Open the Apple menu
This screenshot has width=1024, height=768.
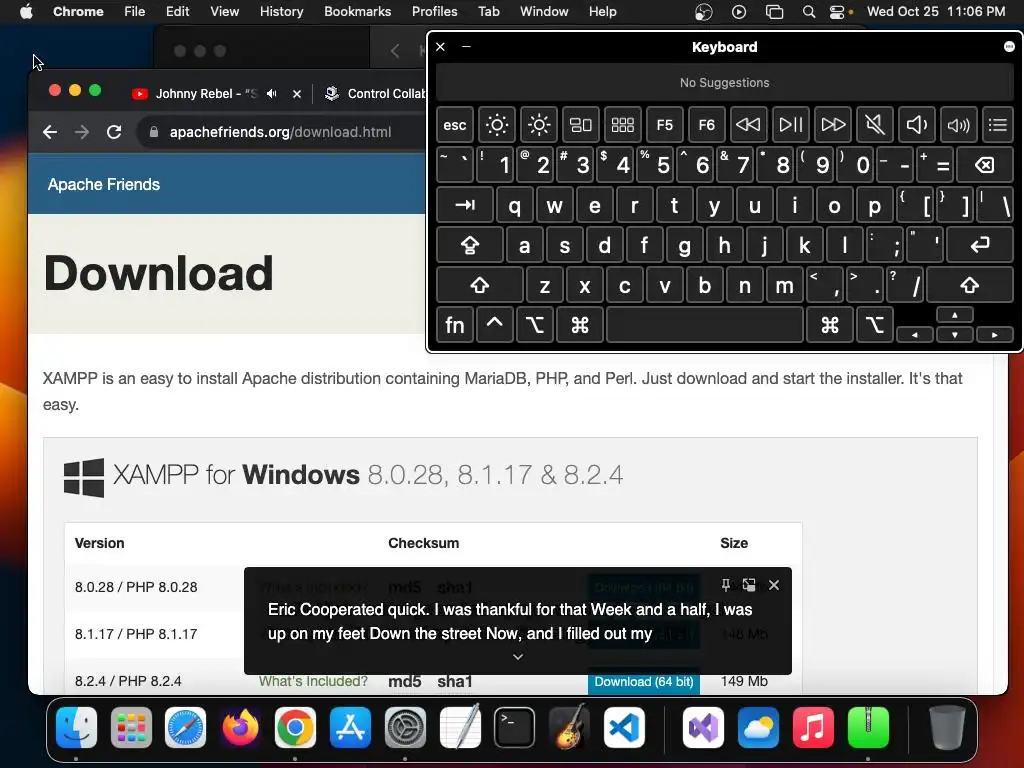pyautogui.click(x=26, y=11)
